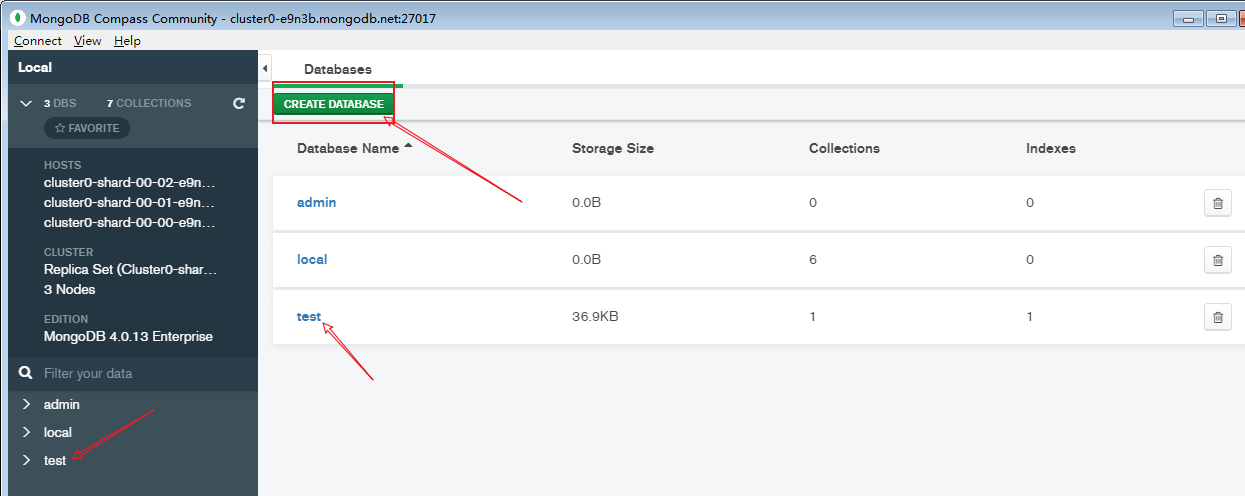Click the 3 Nodes text
The image size is (1245, 496).
[70, 290]
